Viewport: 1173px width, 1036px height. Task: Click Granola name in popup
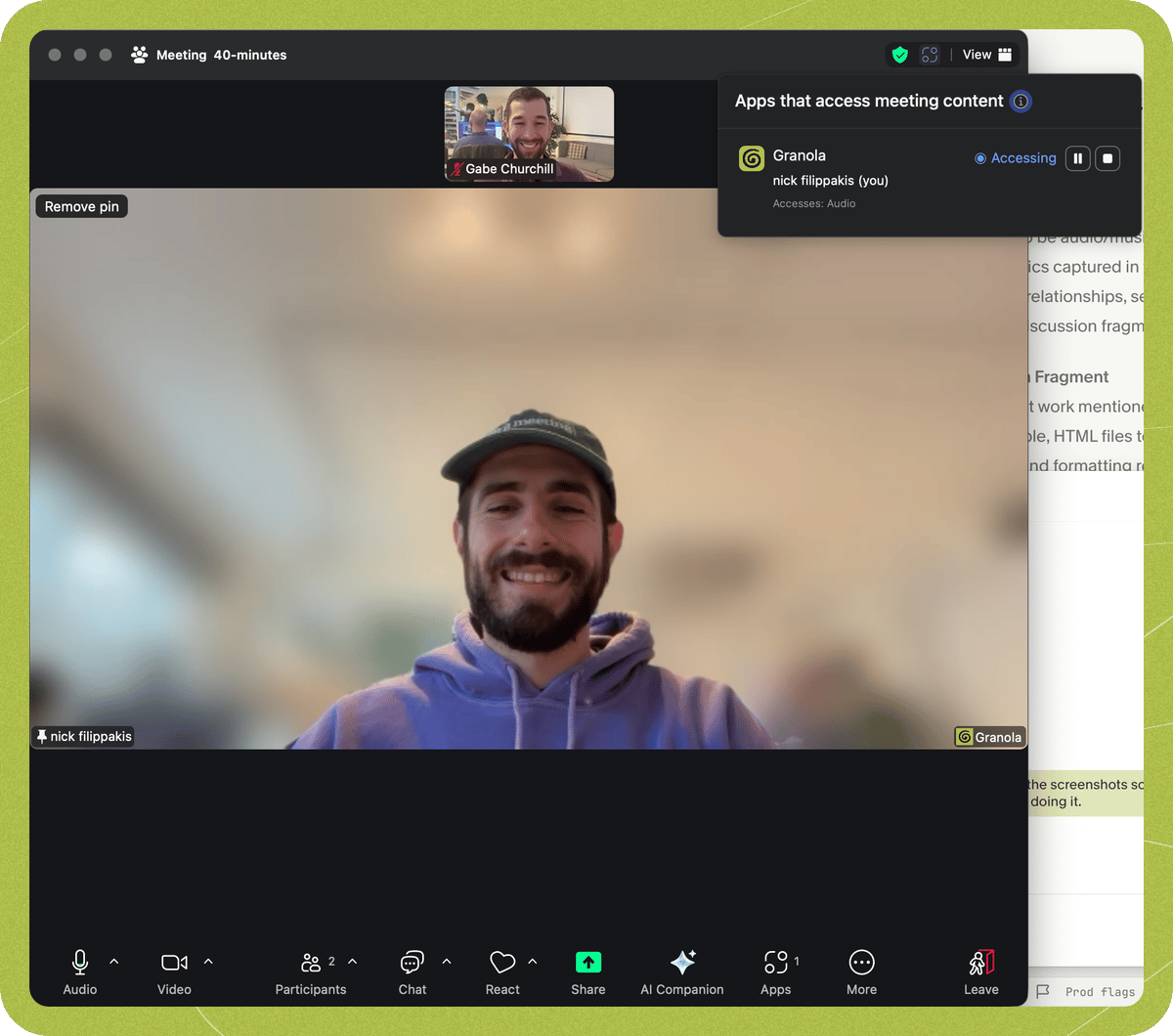pos(800,155)
